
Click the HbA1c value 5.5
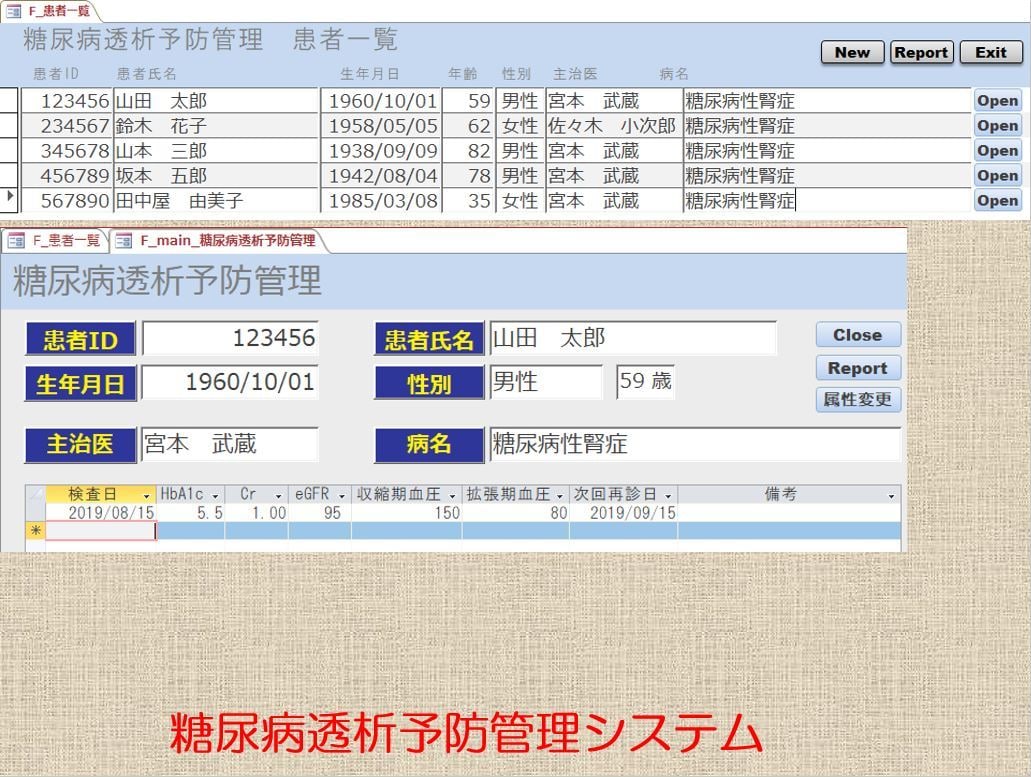click(191, 513)
